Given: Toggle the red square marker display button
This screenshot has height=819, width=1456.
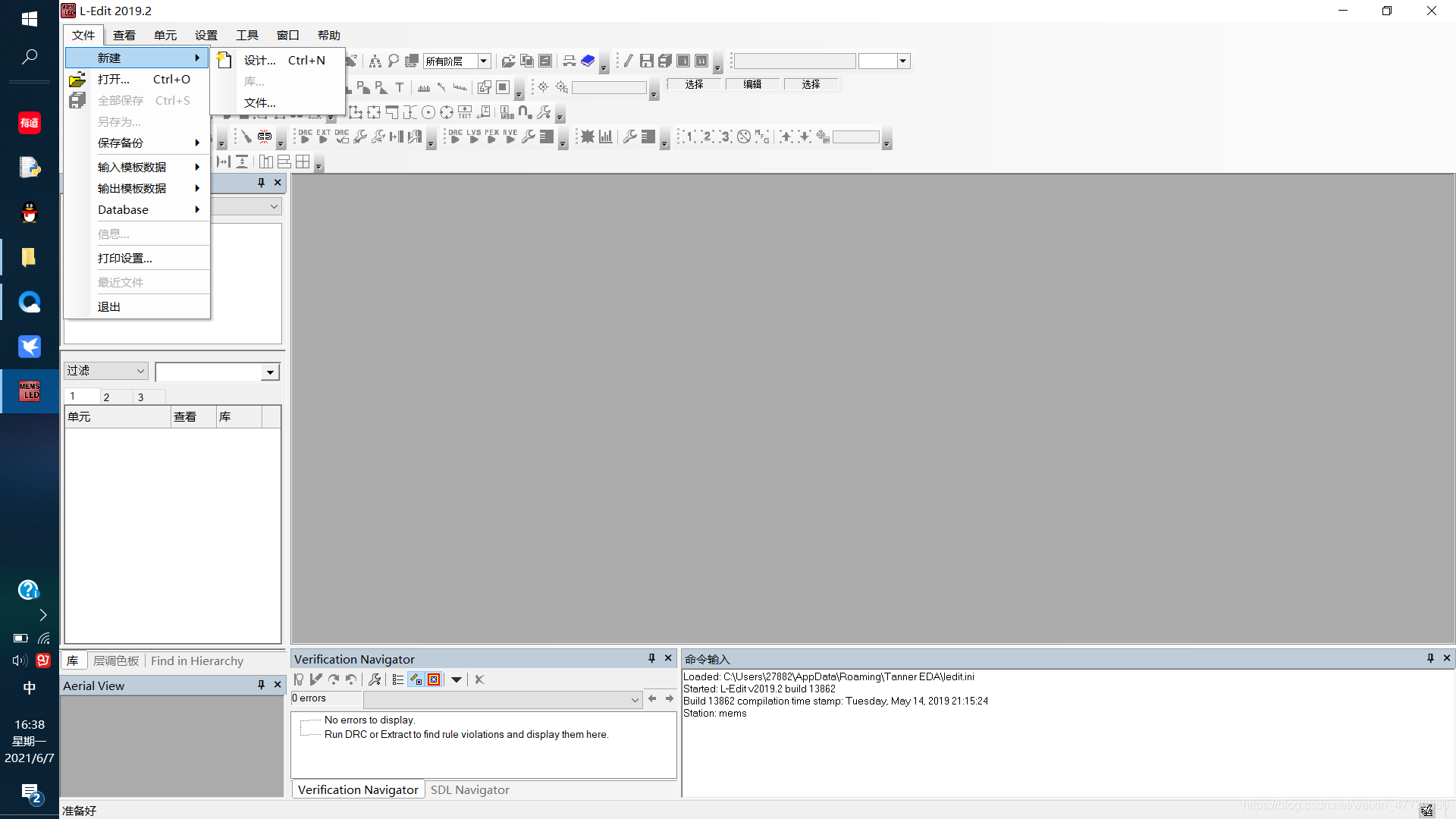Looking at the screenshot, I should point(434,679).
